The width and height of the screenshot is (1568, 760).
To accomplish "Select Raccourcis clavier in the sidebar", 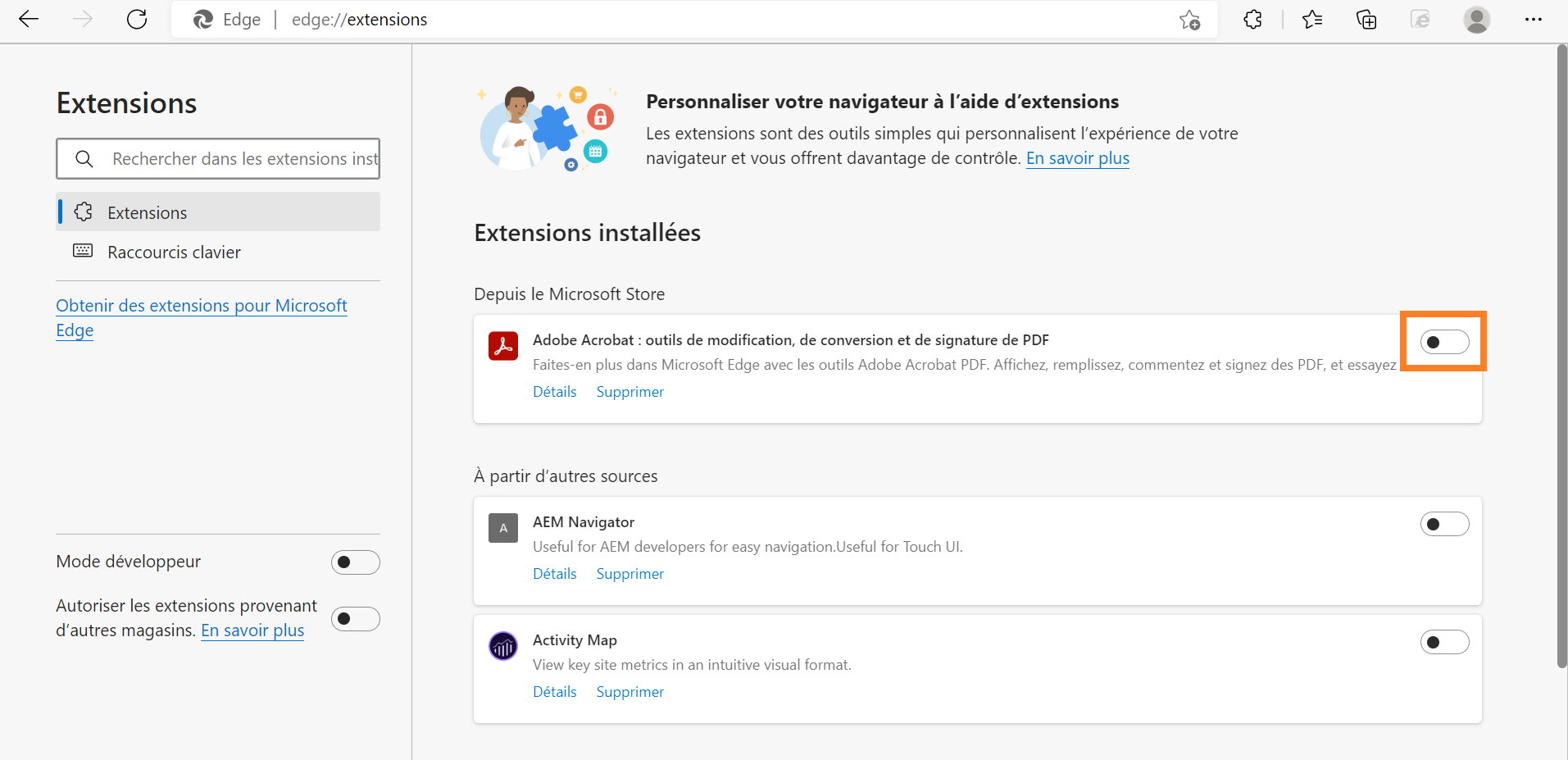I will tap(174, 252).
